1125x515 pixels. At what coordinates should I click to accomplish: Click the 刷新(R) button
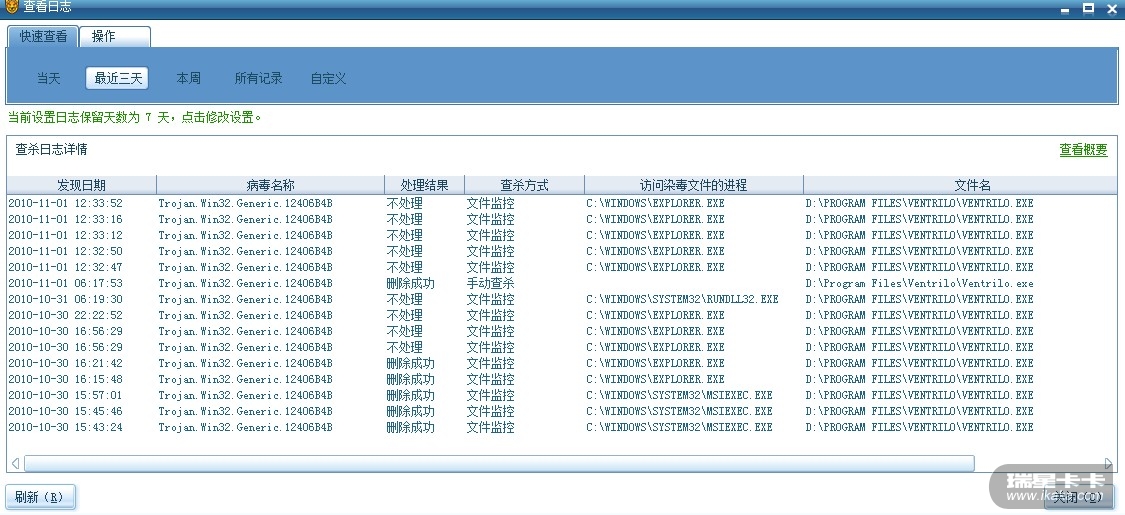point(40,496)
